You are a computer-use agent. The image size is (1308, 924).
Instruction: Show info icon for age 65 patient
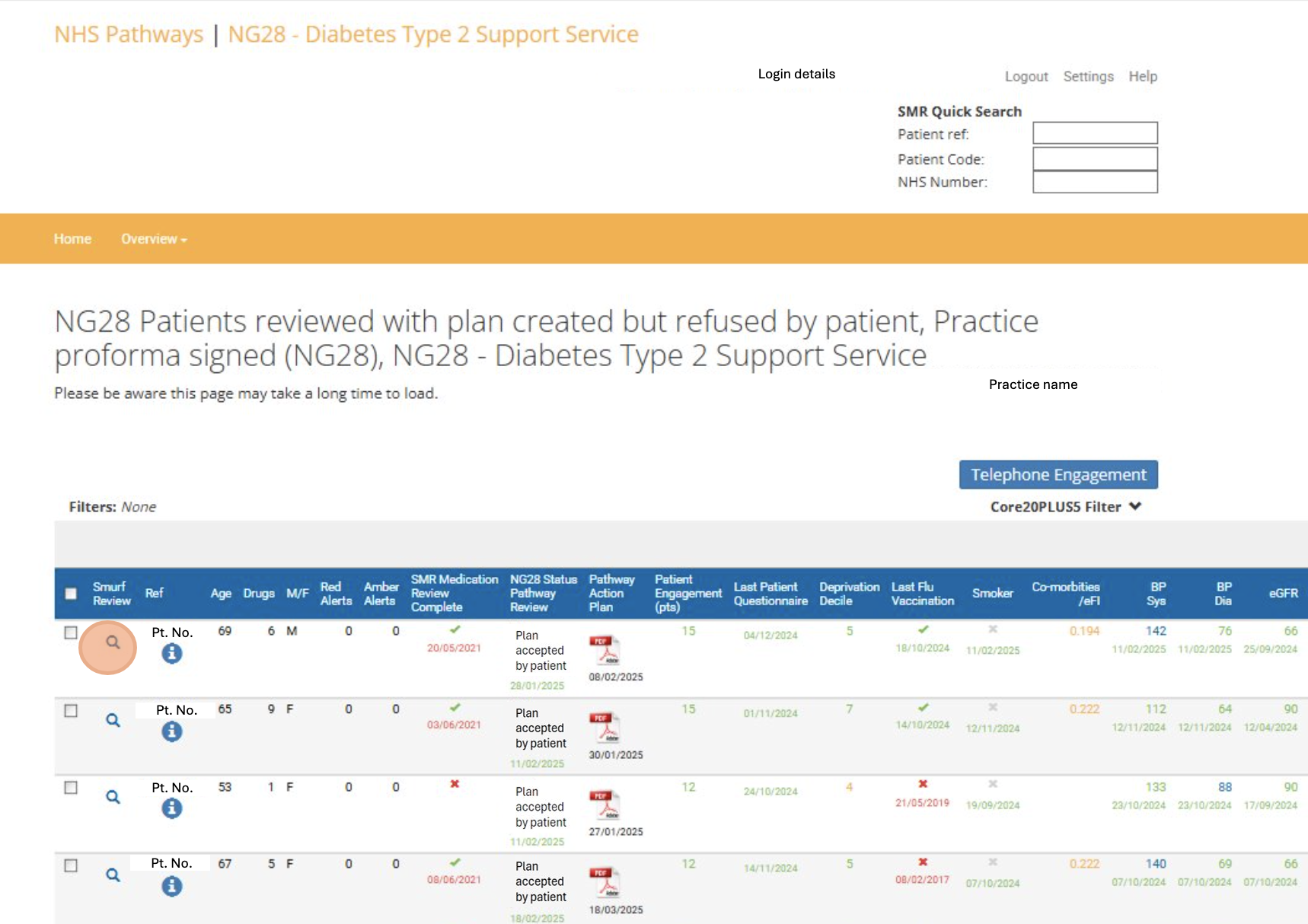coord(172,731)
